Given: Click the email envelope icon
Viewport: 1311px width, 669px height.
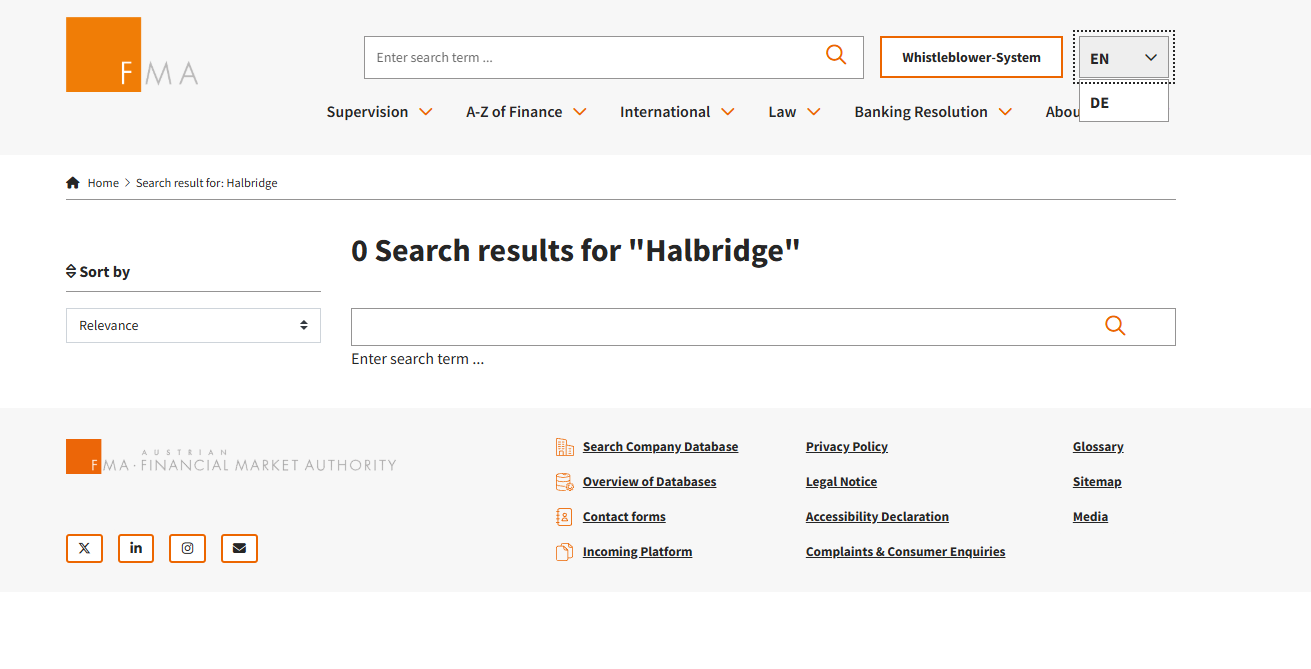Looking at the screenshot, I should tap(239, 548).
